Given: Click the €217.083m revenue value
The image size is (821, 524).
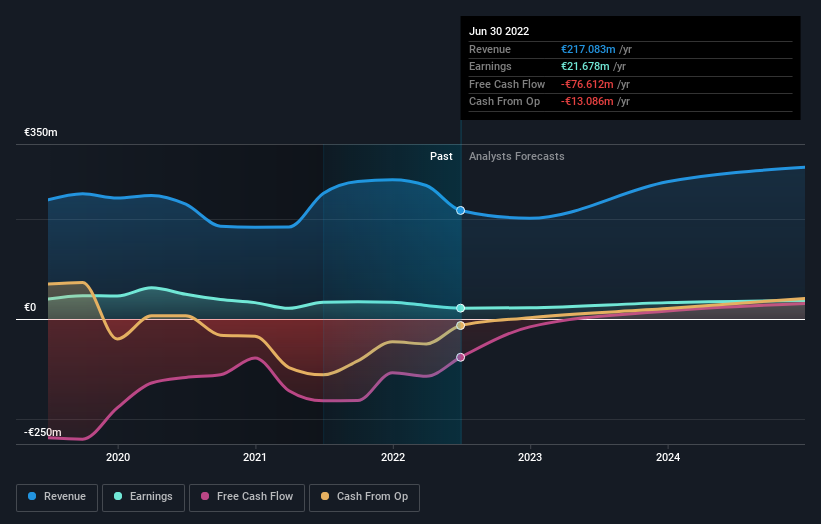Looking at the screenshot, I should click(x=588, y=49).
